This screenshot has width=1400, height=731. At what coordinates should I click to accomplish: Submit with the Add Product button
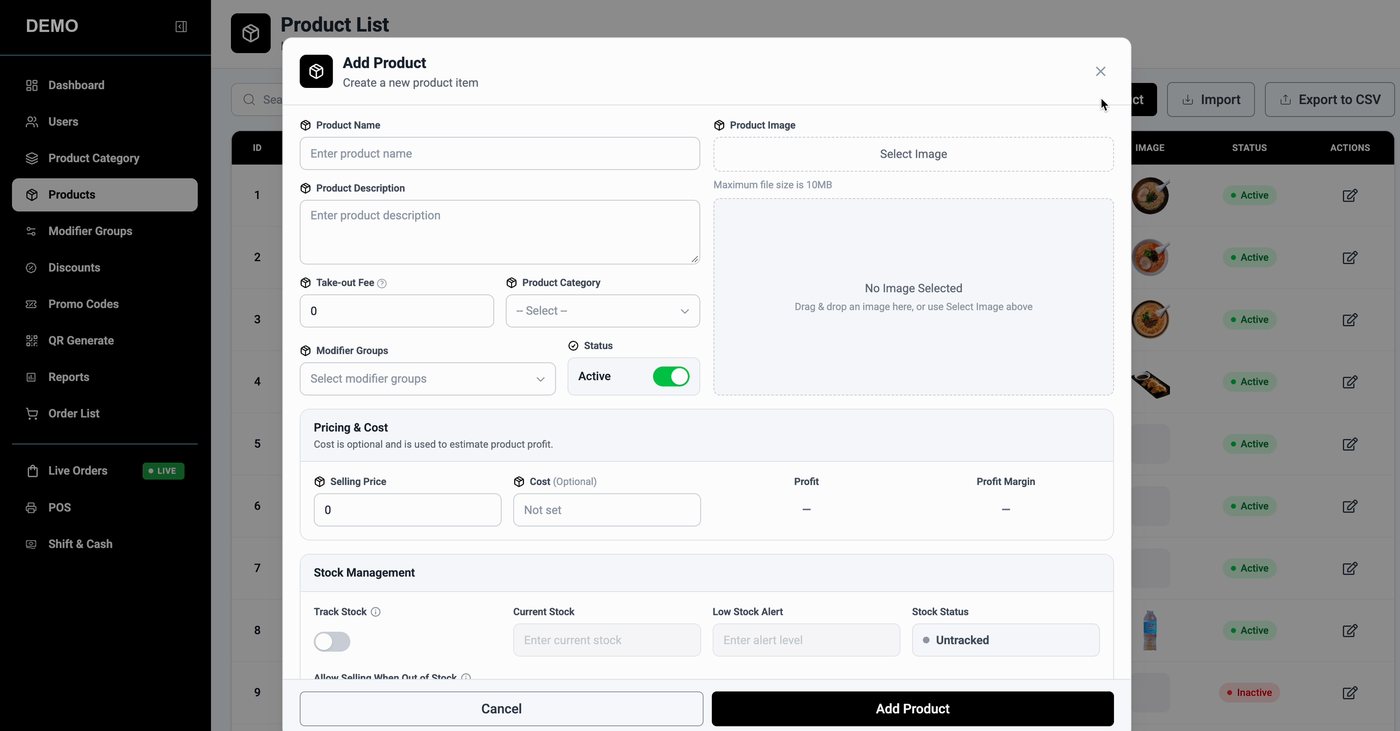(x=913, y=709)
